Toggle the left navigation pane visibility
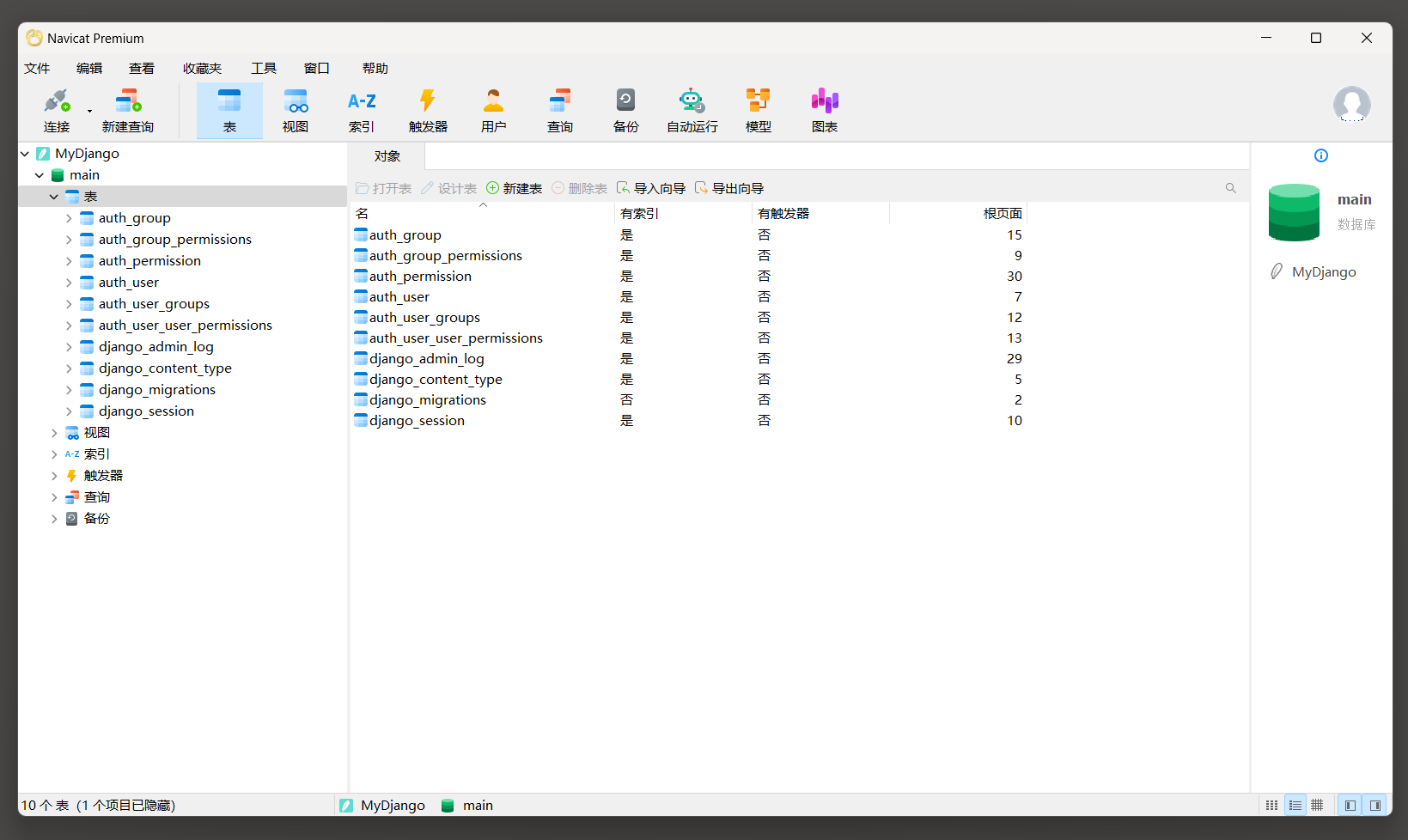 coord(1350,805)
